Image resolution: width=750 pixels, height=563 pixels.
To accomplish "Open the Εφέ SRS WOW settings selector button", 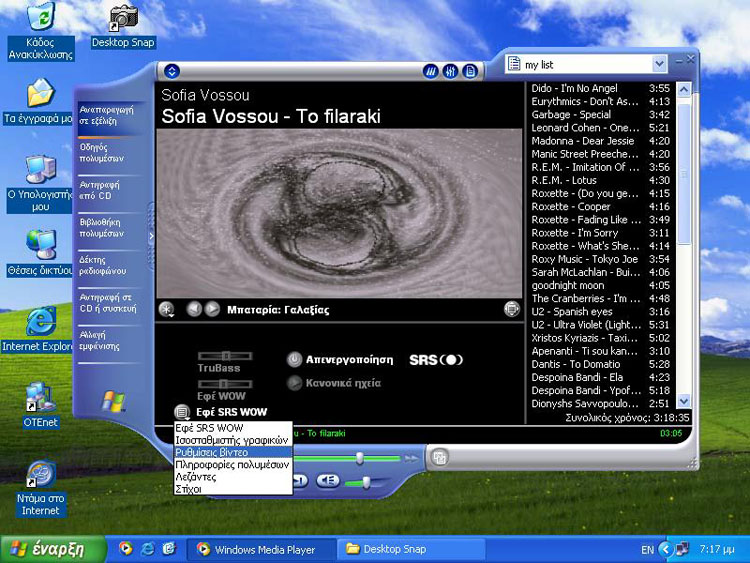I will 182,412.
